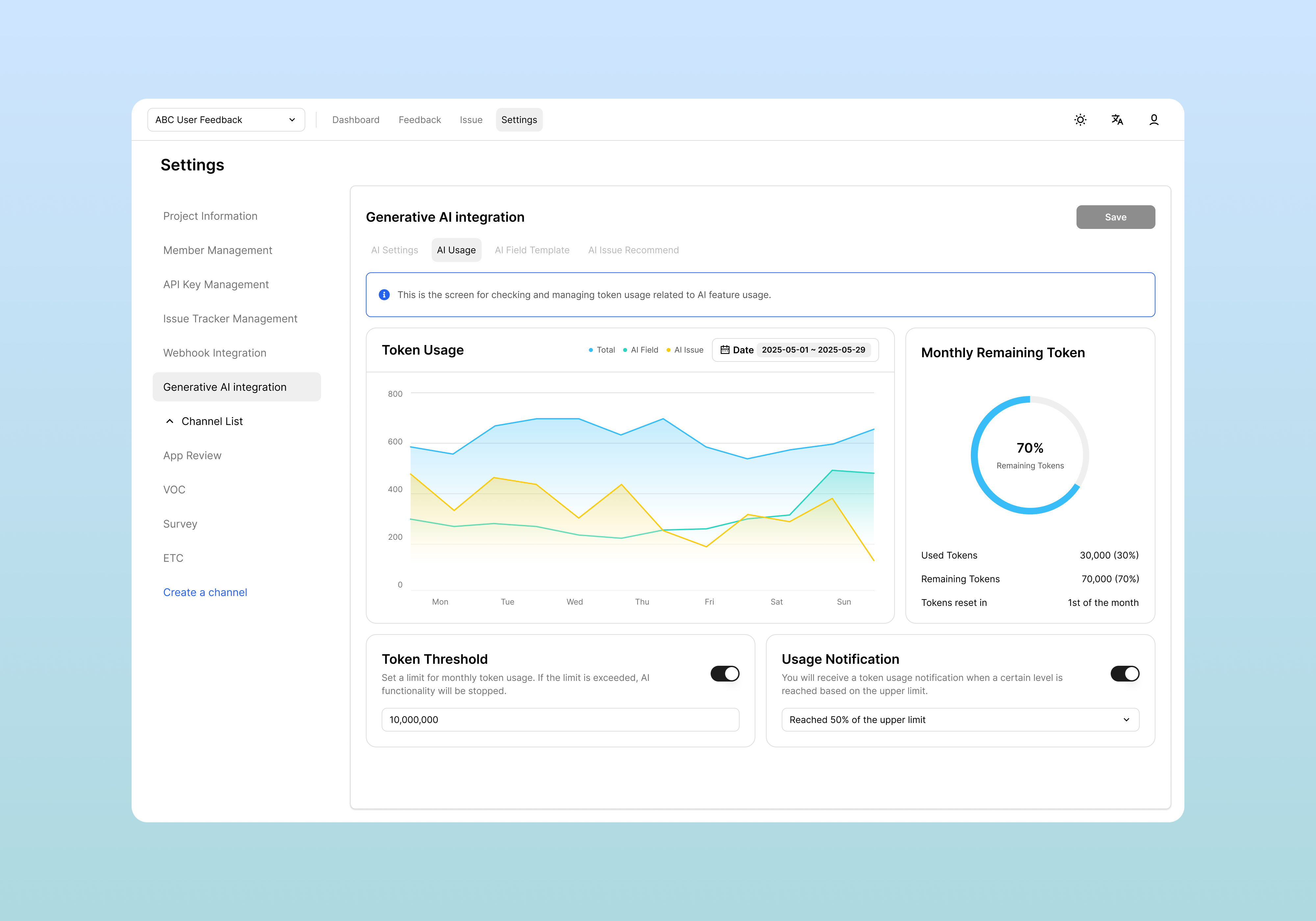
Task: Open the AI Field Template tab
Action: tap(532, 250)
